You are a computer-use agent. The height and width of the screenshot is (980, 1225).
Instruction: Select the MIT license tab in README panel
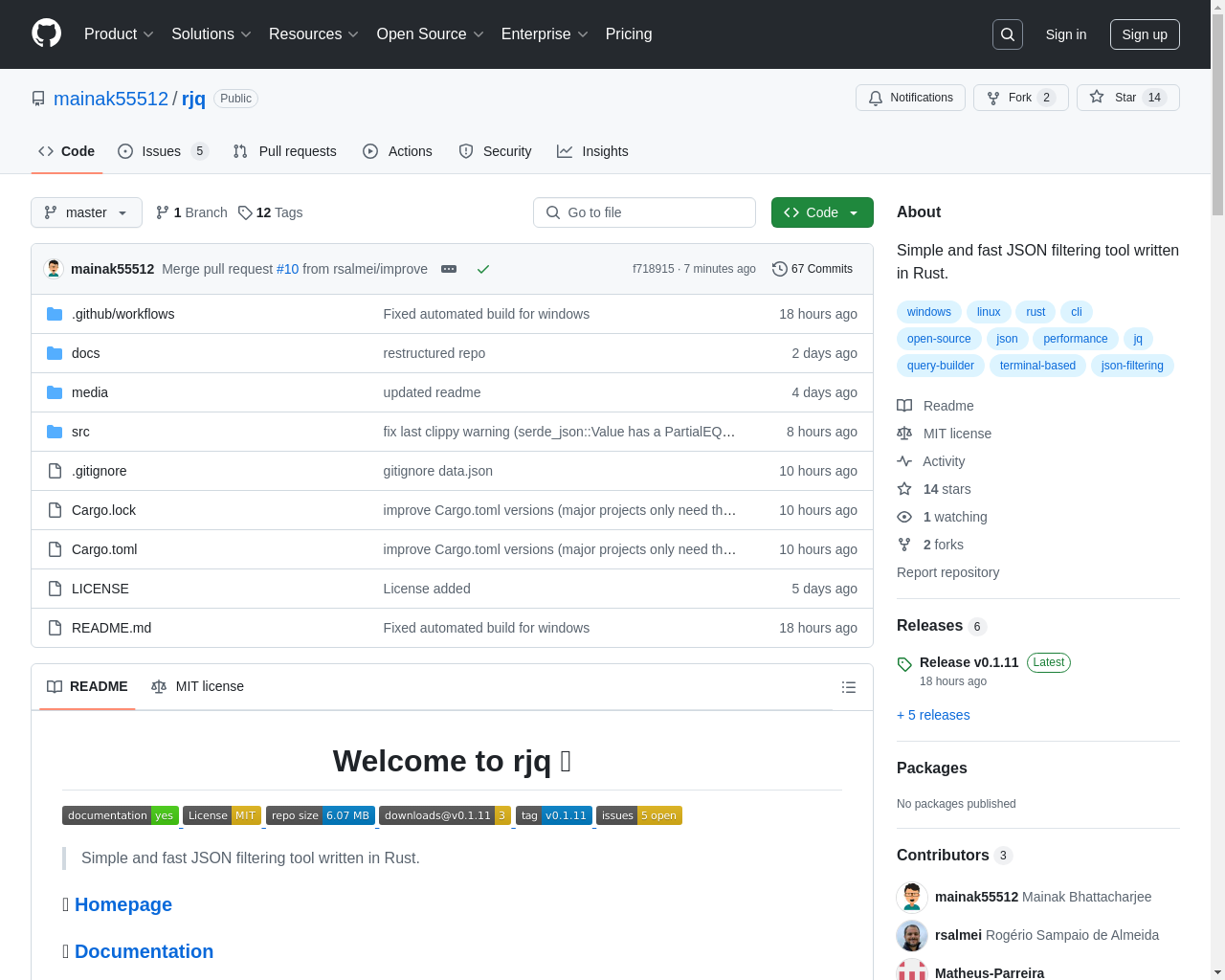[198, 686]
